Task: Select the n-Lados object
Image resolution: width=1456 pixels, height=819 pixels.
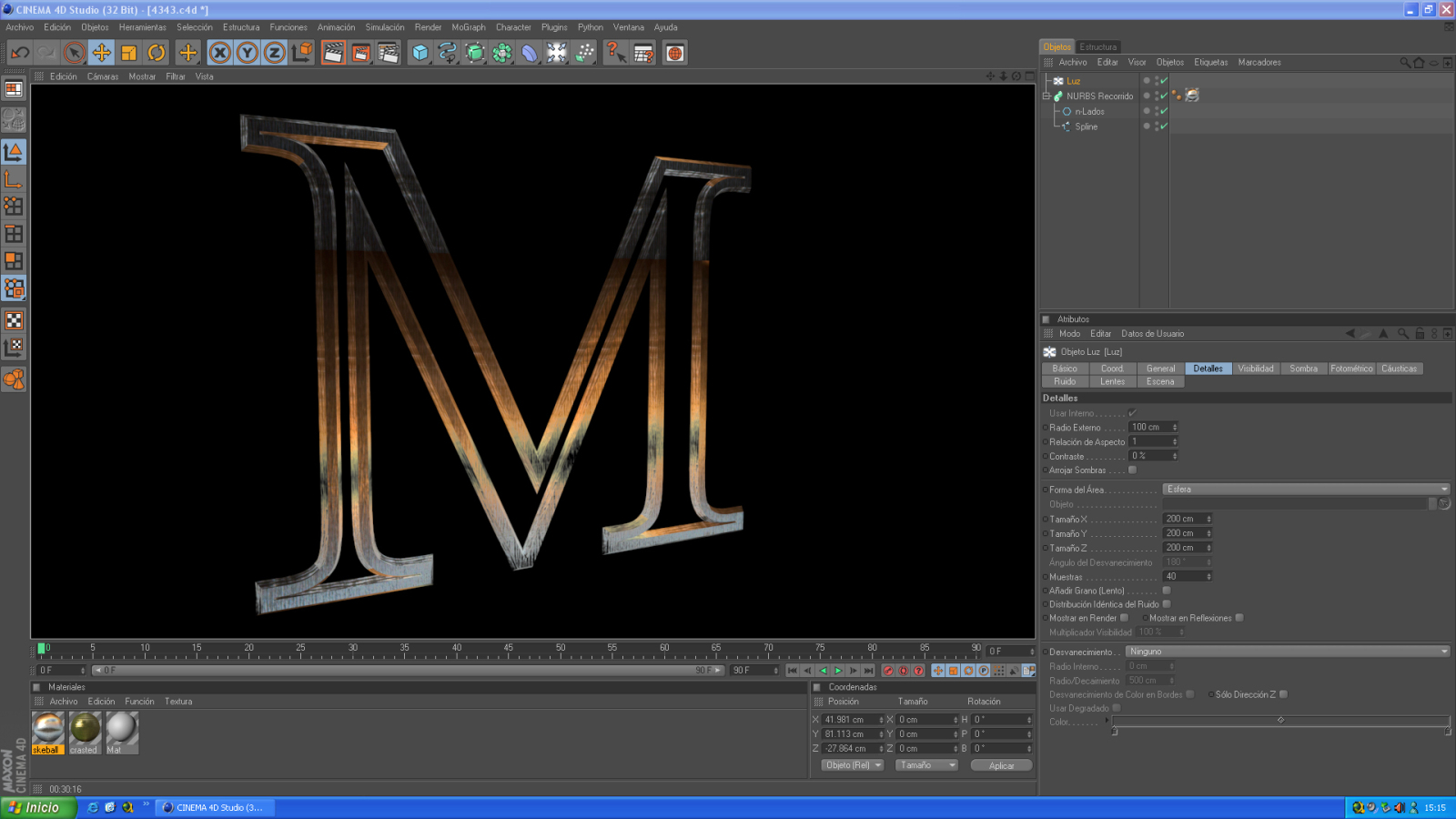Action: pos(1089,112)
